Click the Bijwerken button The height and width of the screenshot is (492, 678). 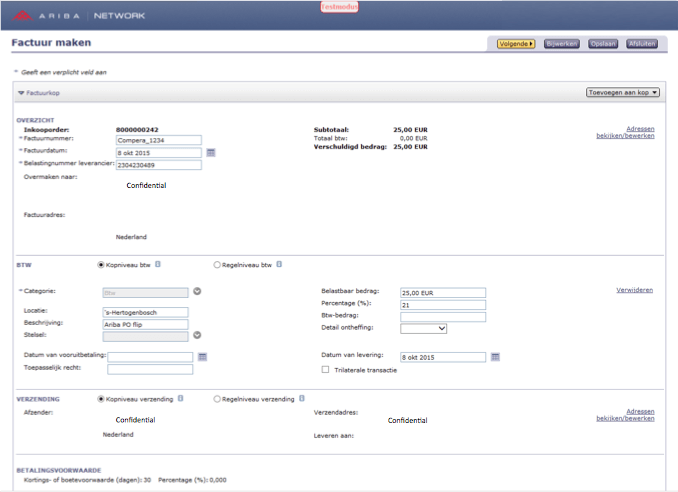click(562, 44)
